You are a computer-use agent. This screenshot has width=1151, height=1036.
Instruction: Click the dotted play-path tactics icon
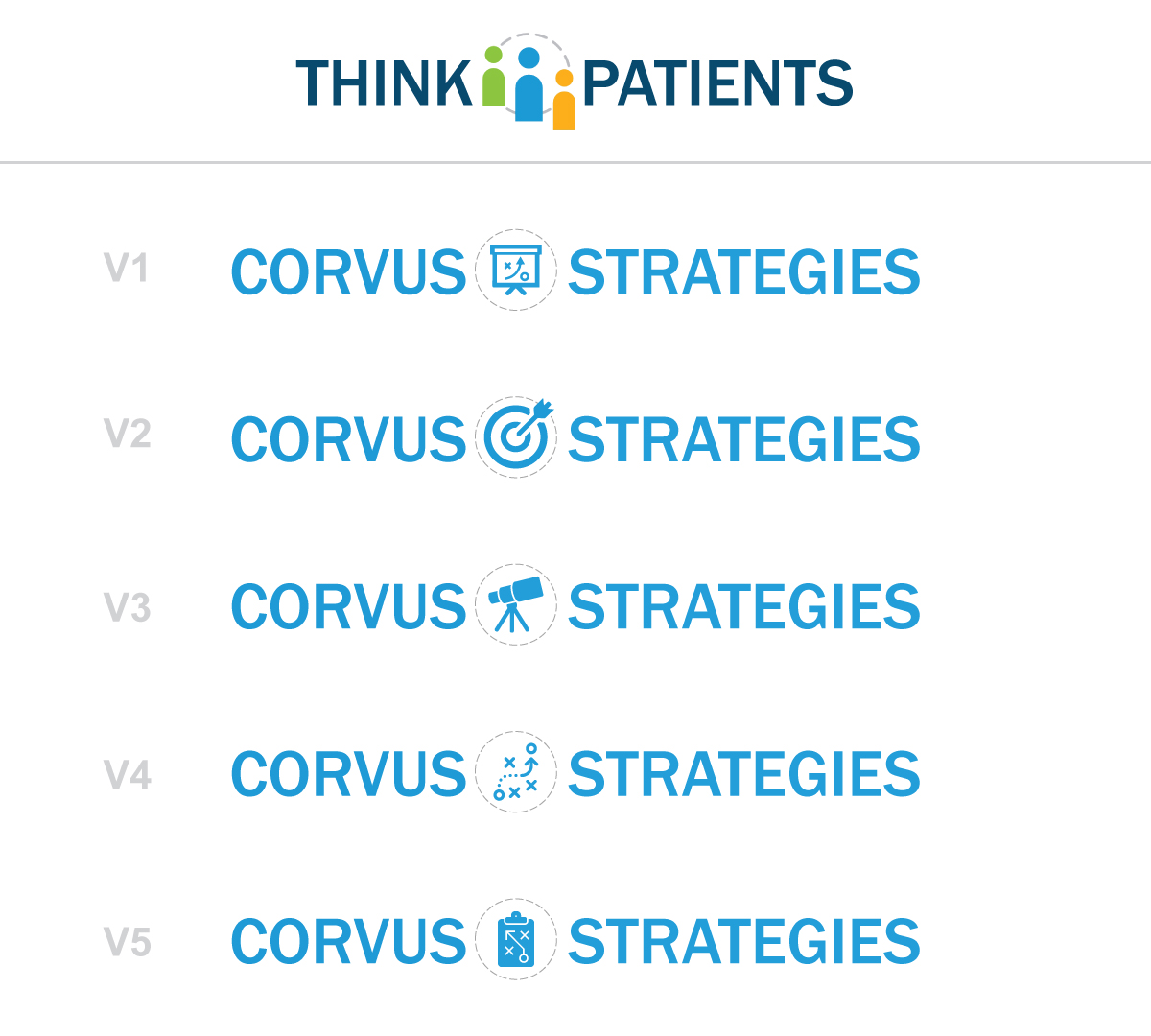point(516,772)
